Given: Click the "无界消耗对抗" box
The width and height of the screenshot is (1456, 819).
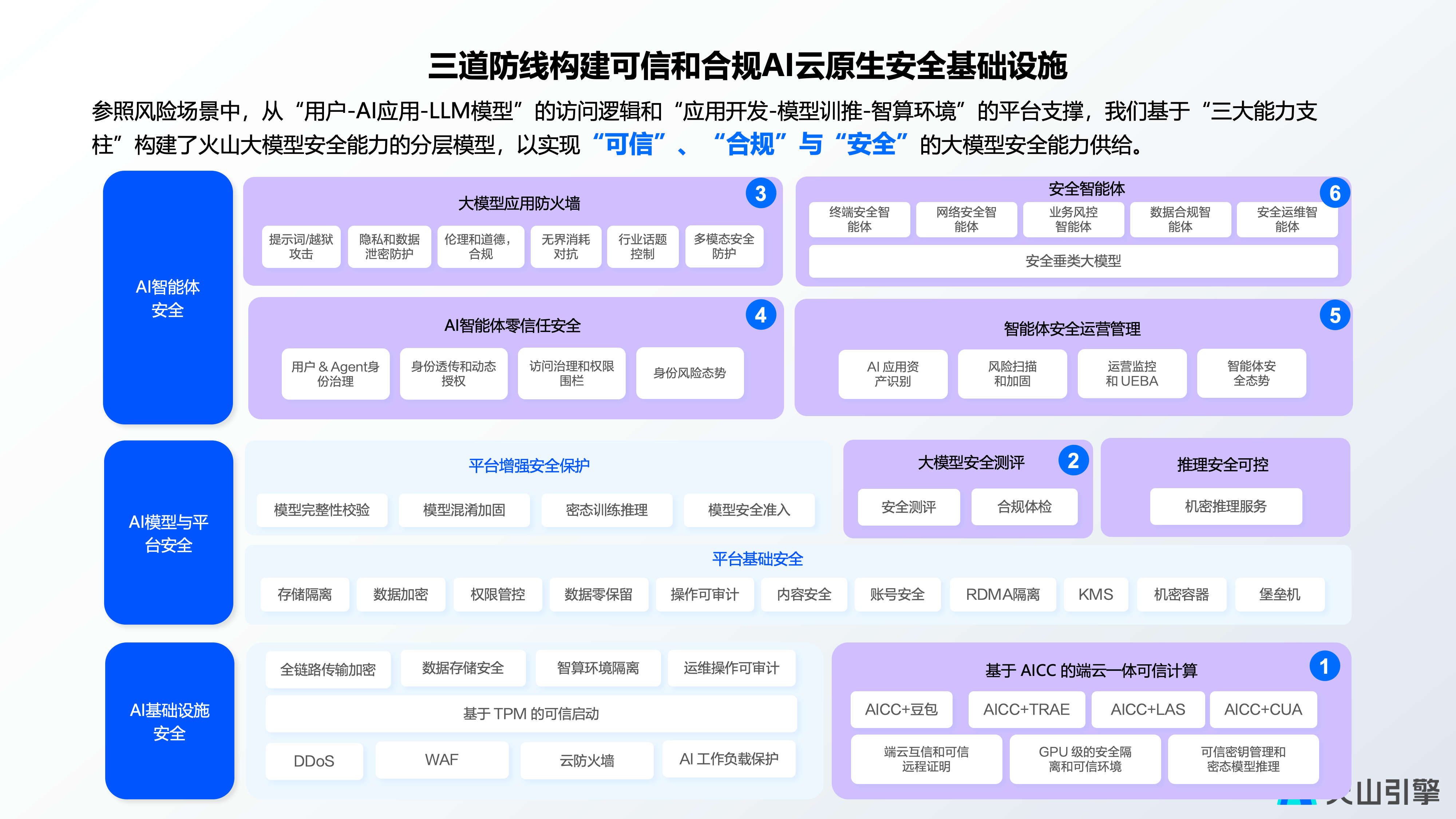Looking at the screenshot, I should 566,246.
